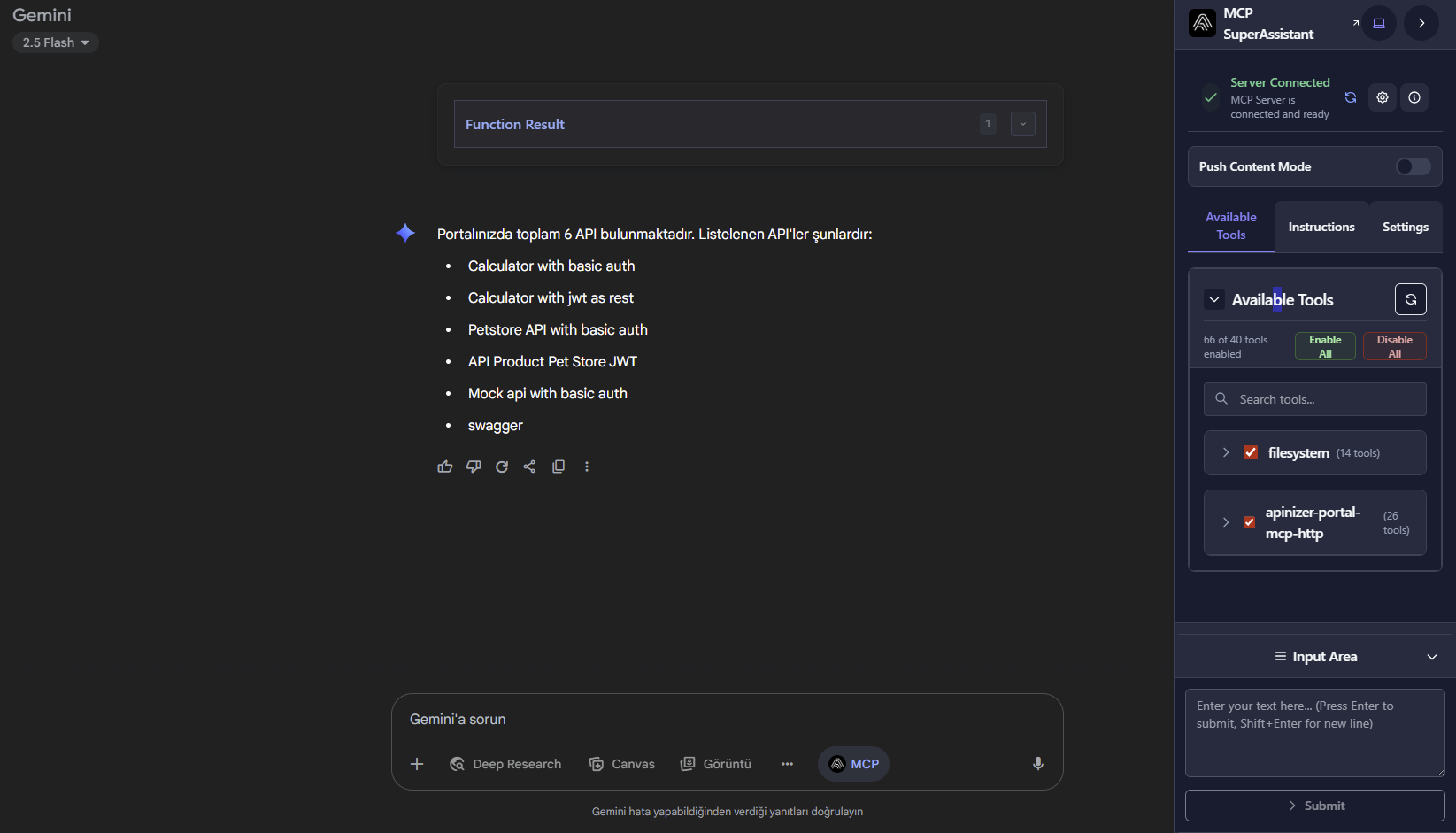Uncheck the filesystem tools checkbox
The image size is (1456, 833).
(1251, 452)
